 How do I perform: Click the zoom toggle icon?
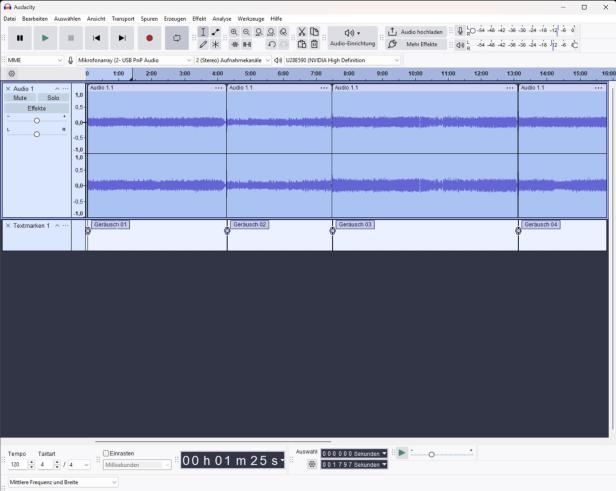[x=283, y=32]
